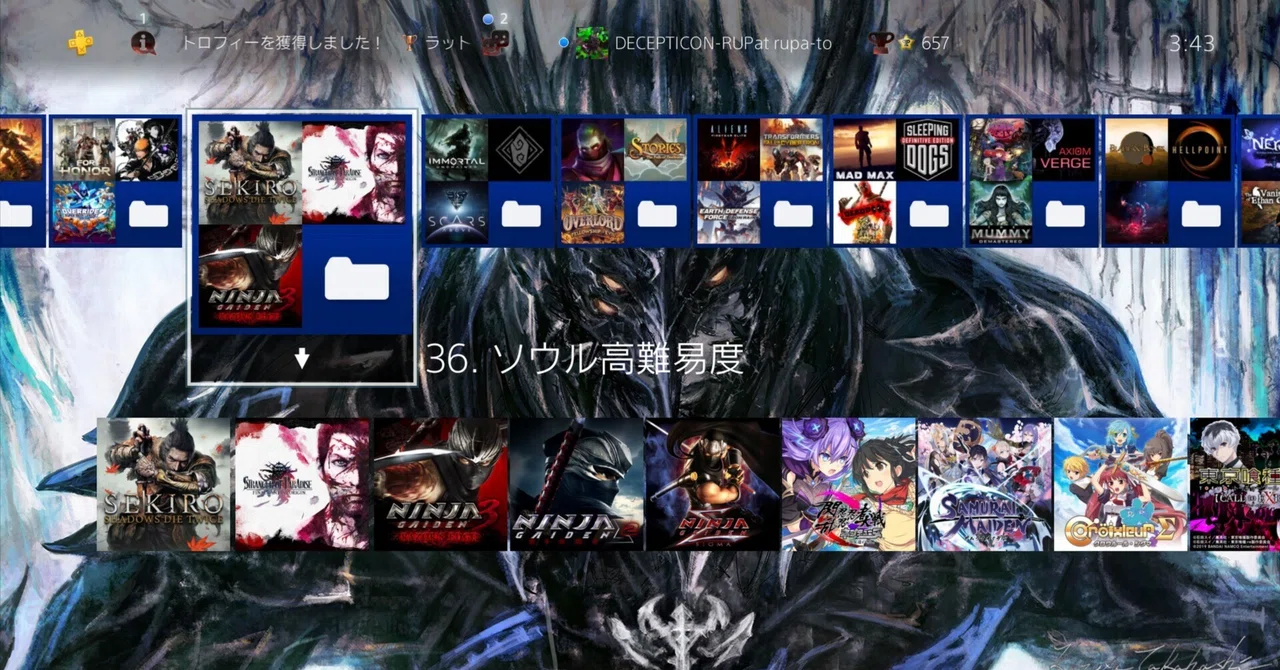1280x670 pixels.
Task: Expand the selected folder with the down arrow
Action: click(302, 358)
